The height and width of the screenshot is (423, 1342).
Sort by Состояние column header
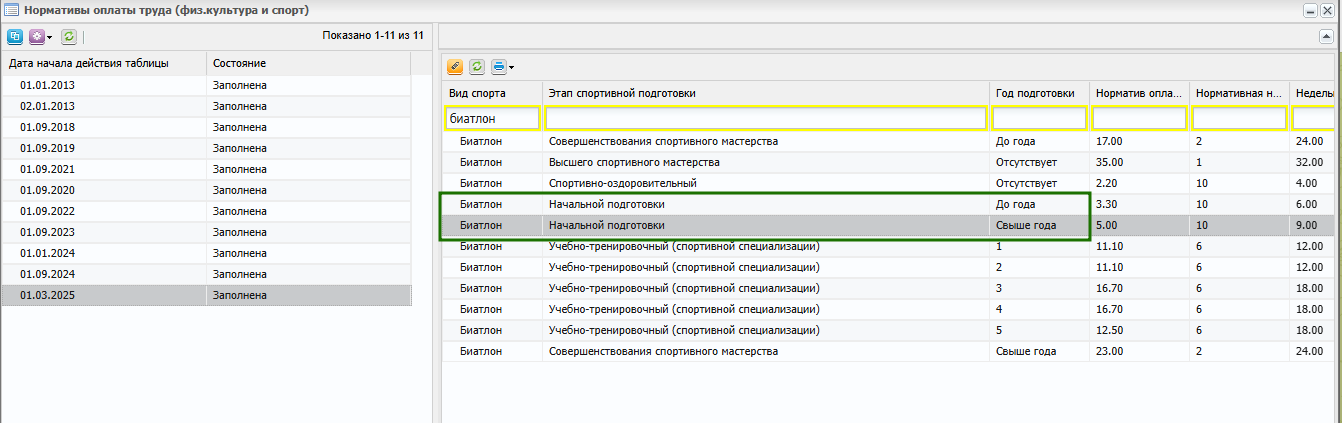coord(309,63)
